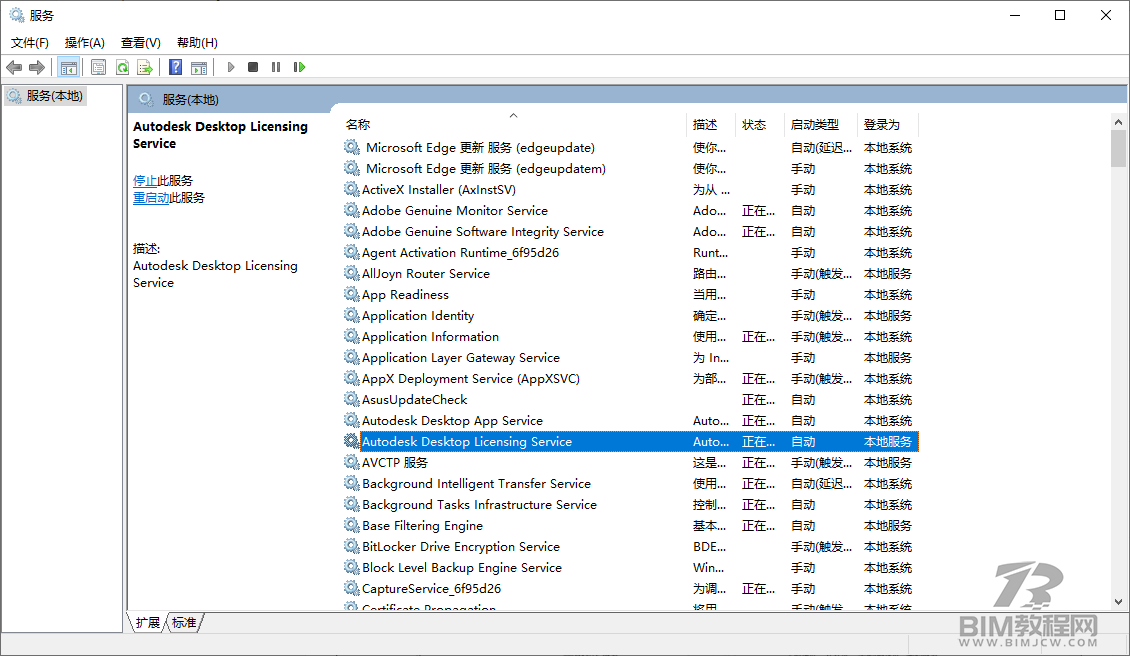Click gear icon beside Adobe Genuine Monitor Service
The height and width of the screenshot is (656, 1130).
coord(352,210)
